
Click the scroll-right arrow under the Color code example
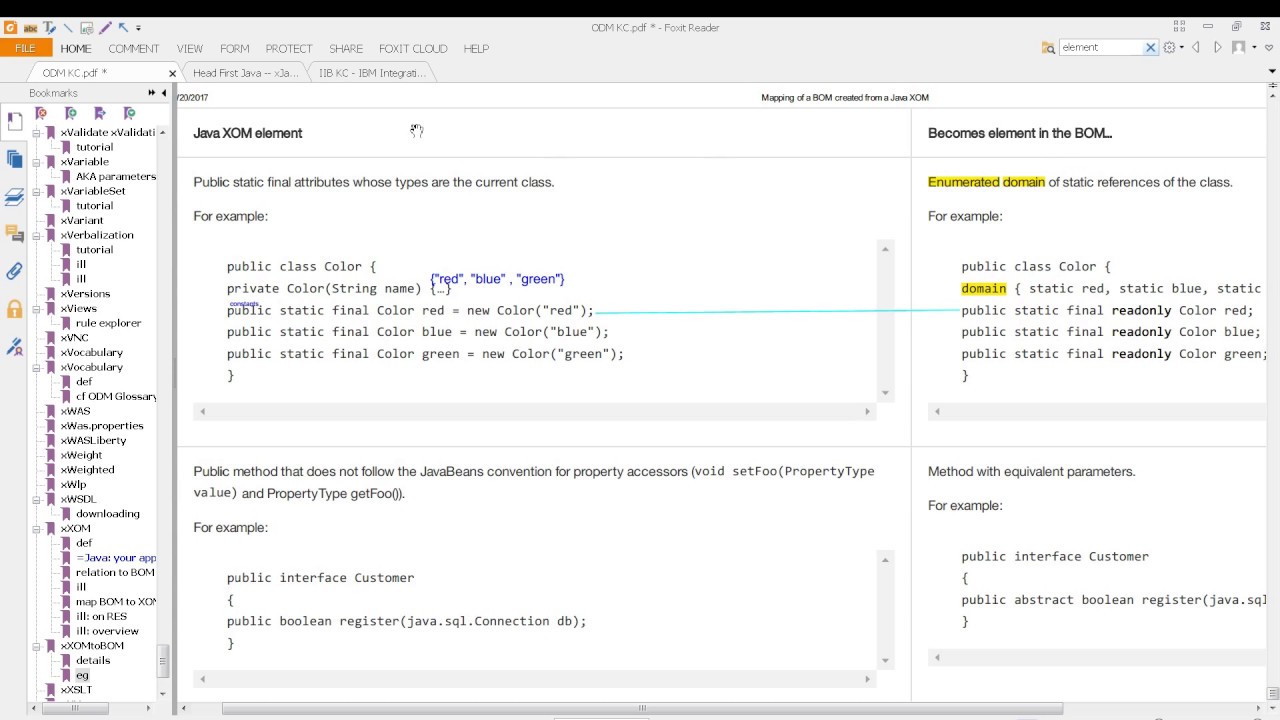(x=867, y=411)
